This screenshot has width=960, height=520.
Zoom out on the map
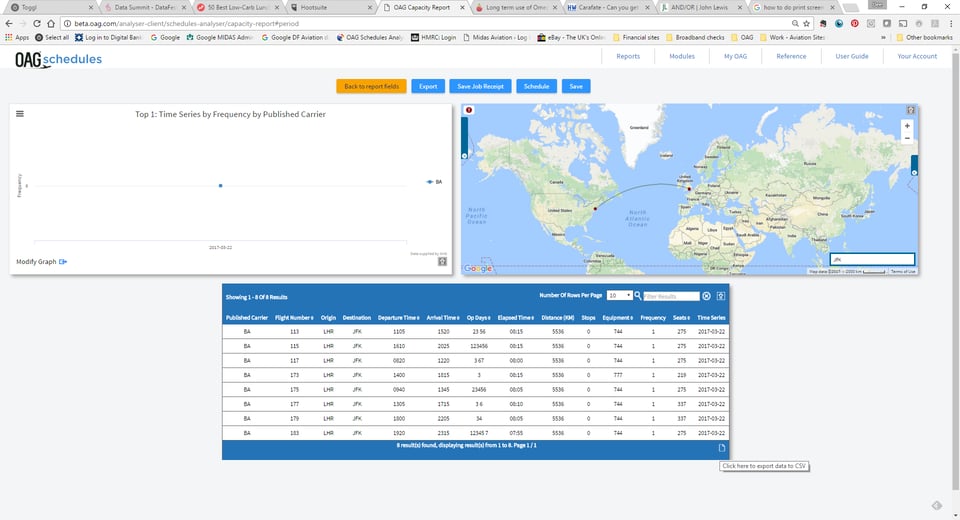point(907,138)
